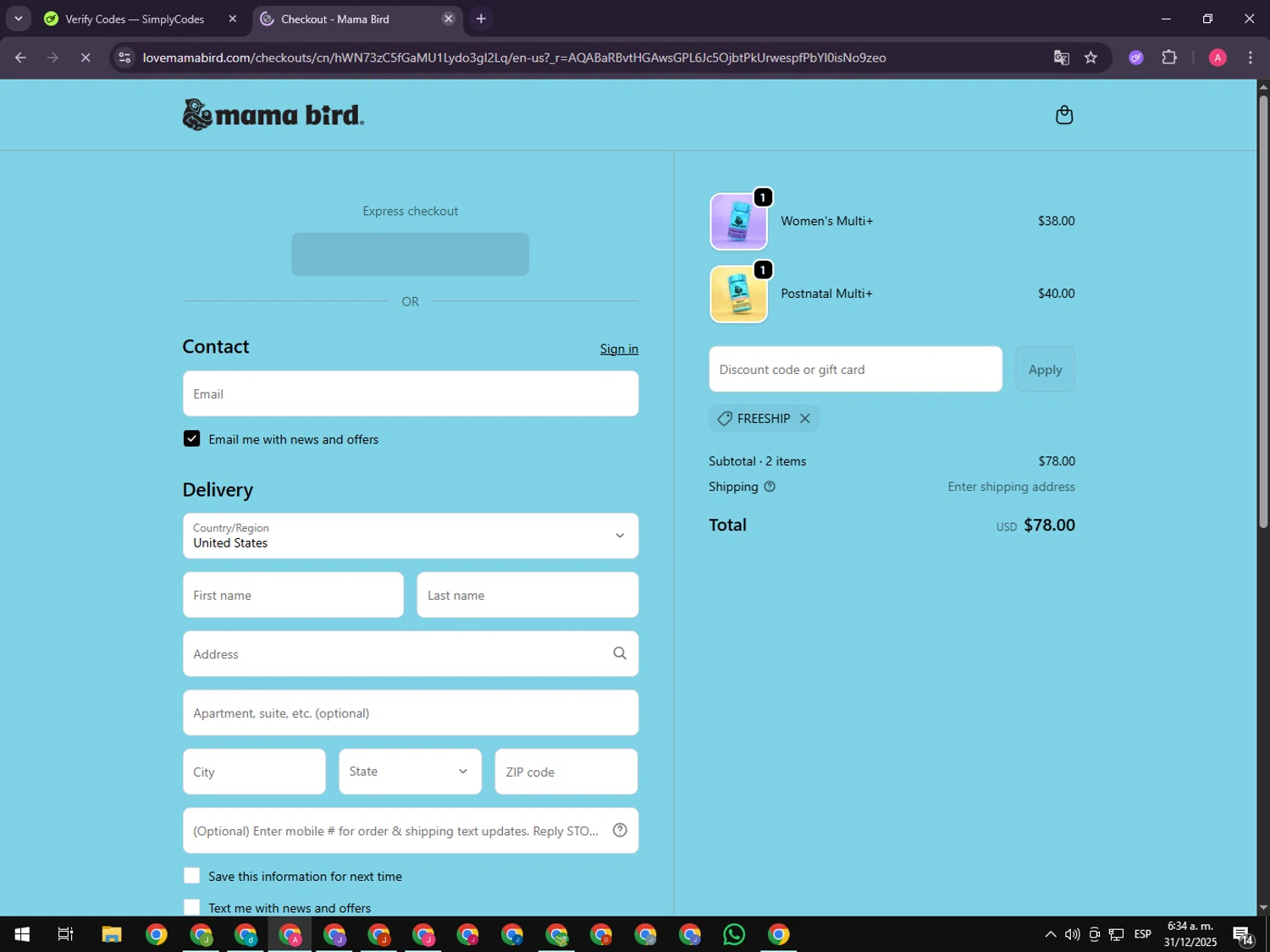Click the ESP language indicator

[1142, 934]
